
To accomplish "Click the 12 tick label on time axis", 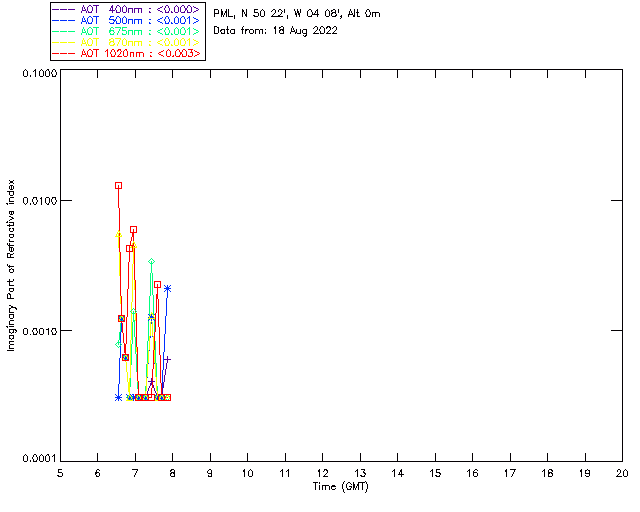I will point(322,472).
